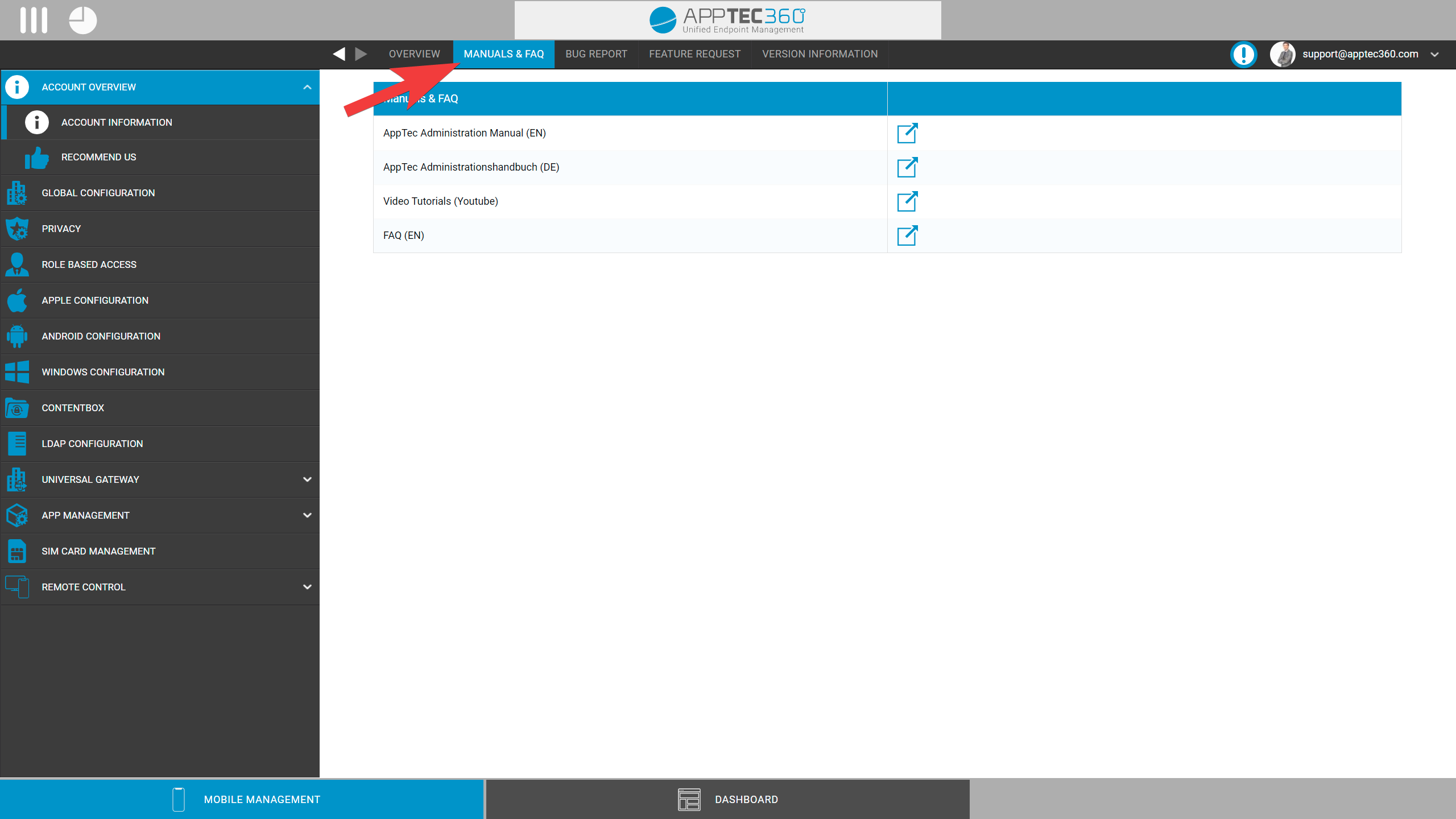
Task: Switch to the Dashboard bottom tab
Action: click(x=727, y=798)
